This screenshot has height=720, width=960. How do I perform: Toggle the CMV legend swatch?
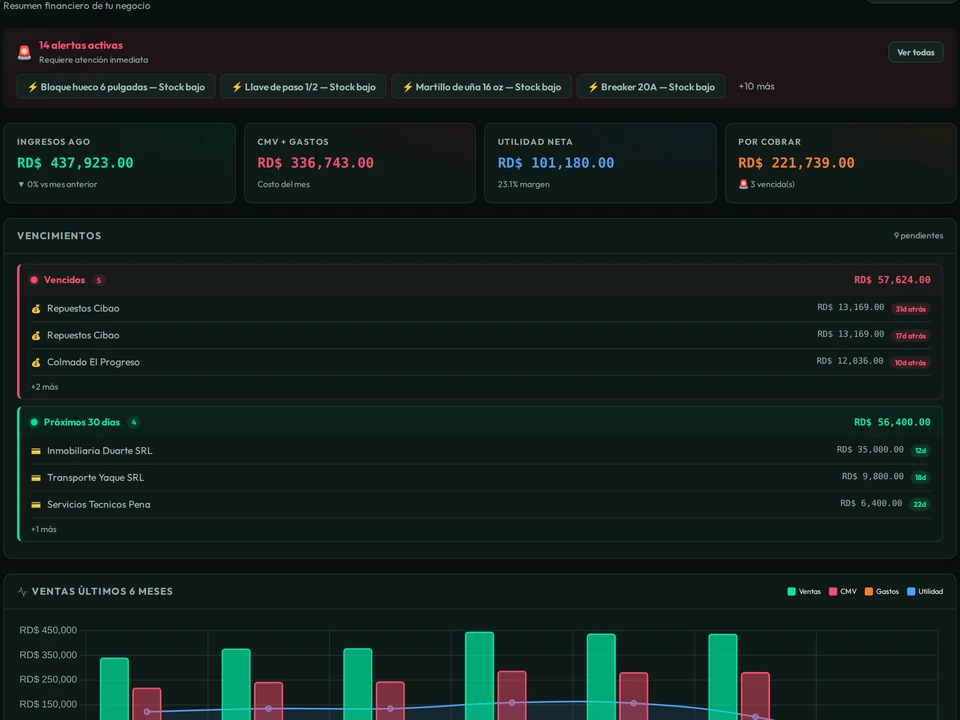(833, 591)
